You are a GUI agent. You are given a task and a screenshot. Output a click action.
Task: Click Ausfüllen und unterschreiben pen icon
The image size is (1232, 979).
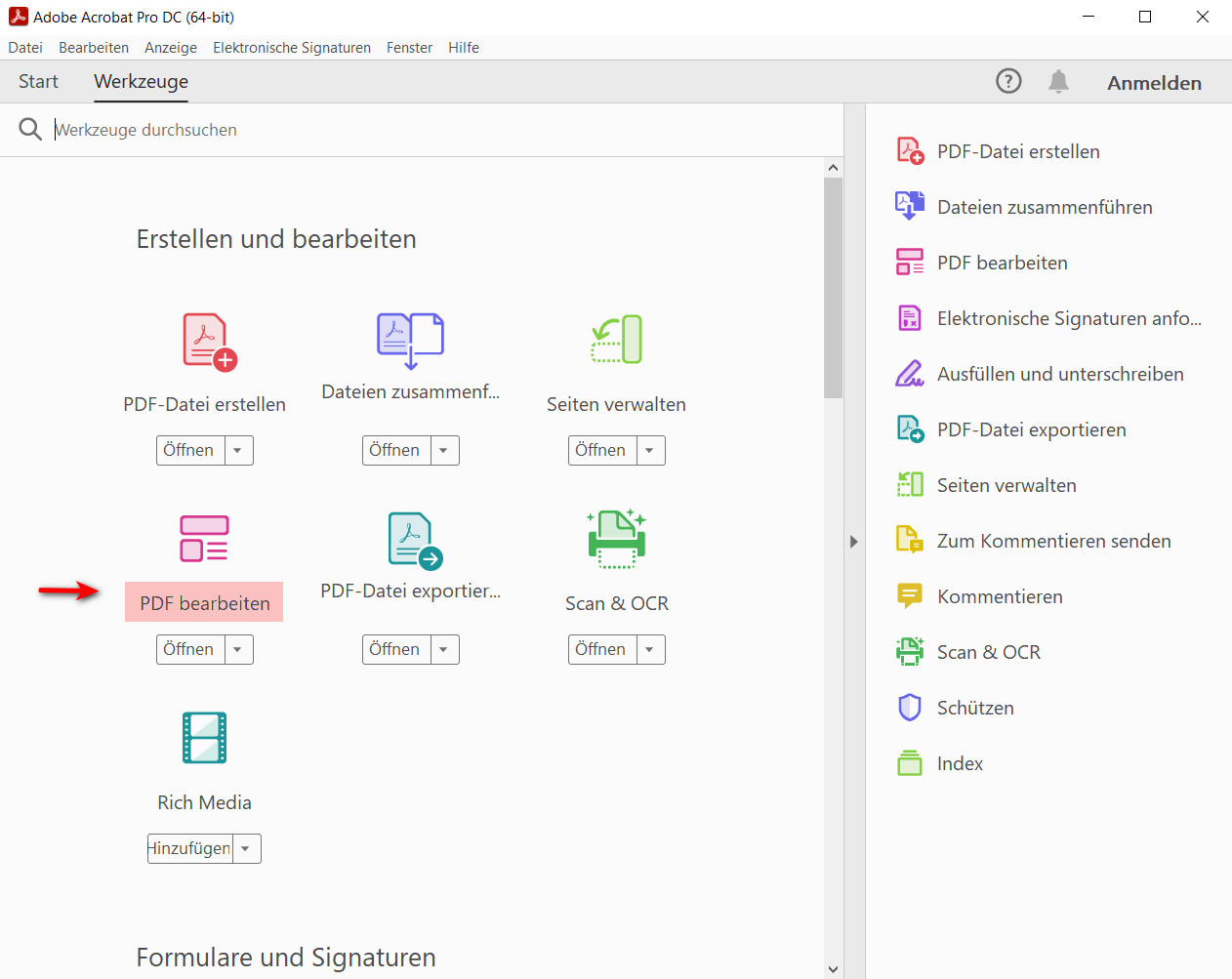click(910, 373)
